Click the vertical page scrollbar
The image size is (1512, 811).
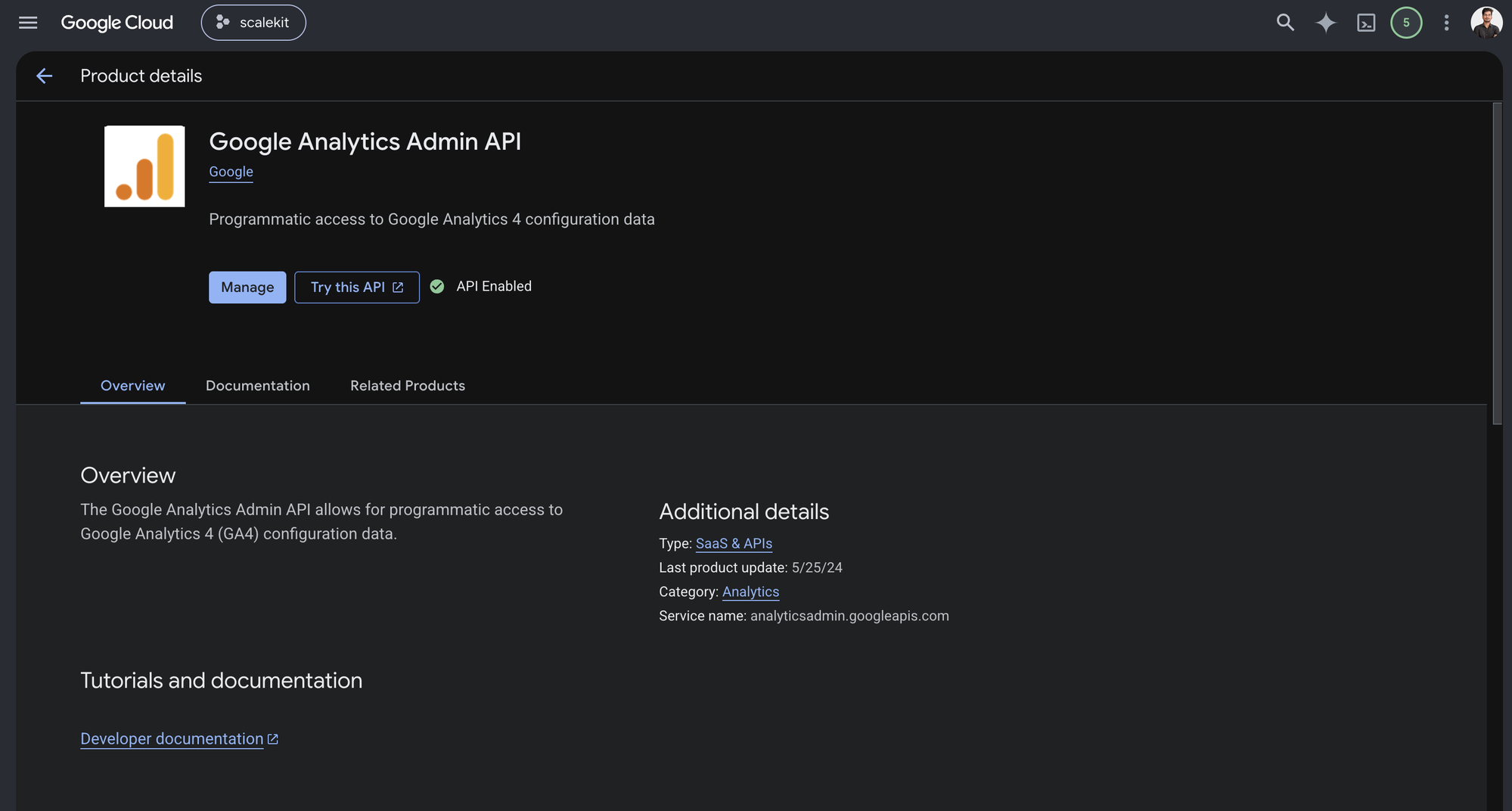tap(1497, 265)
